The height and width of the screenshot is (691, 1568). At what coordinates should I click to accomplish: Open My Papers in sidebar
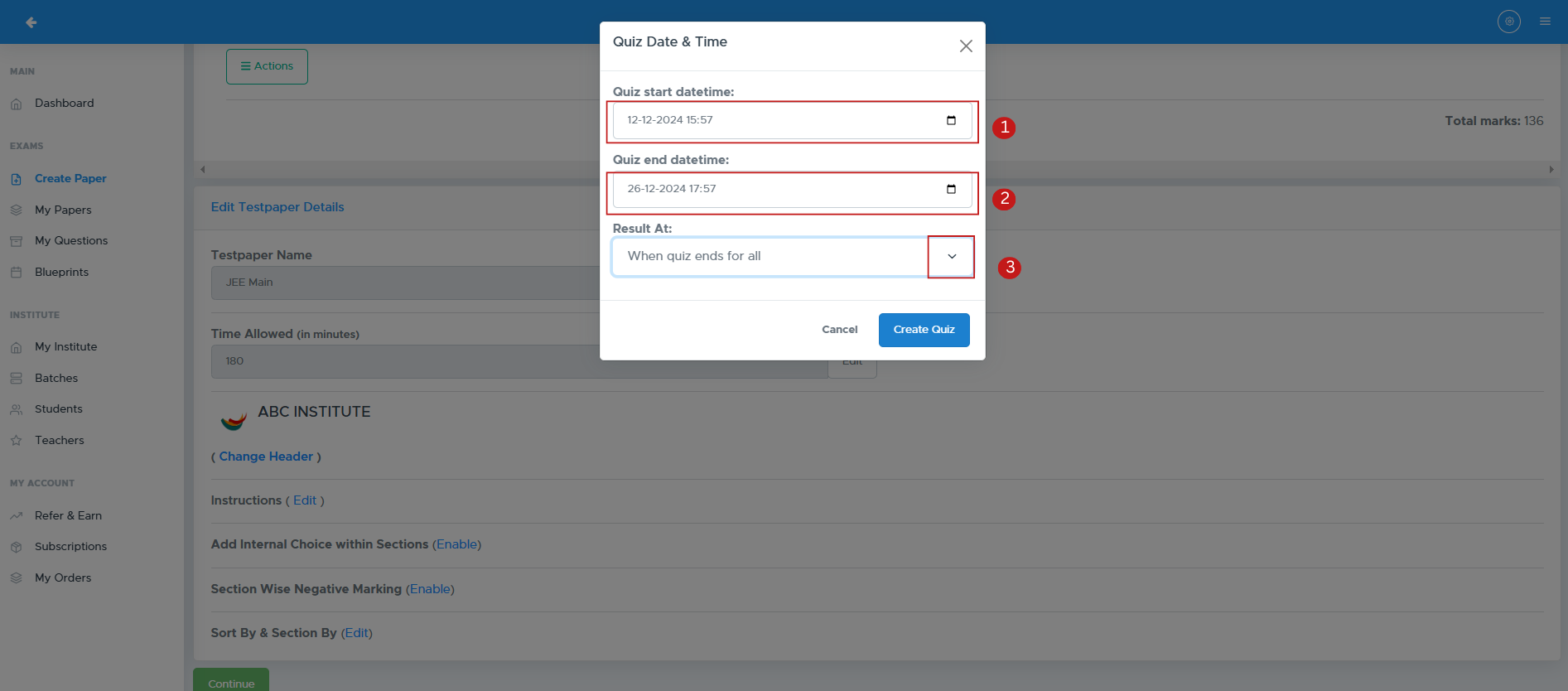pyautogui.click(x=63, y=210)
